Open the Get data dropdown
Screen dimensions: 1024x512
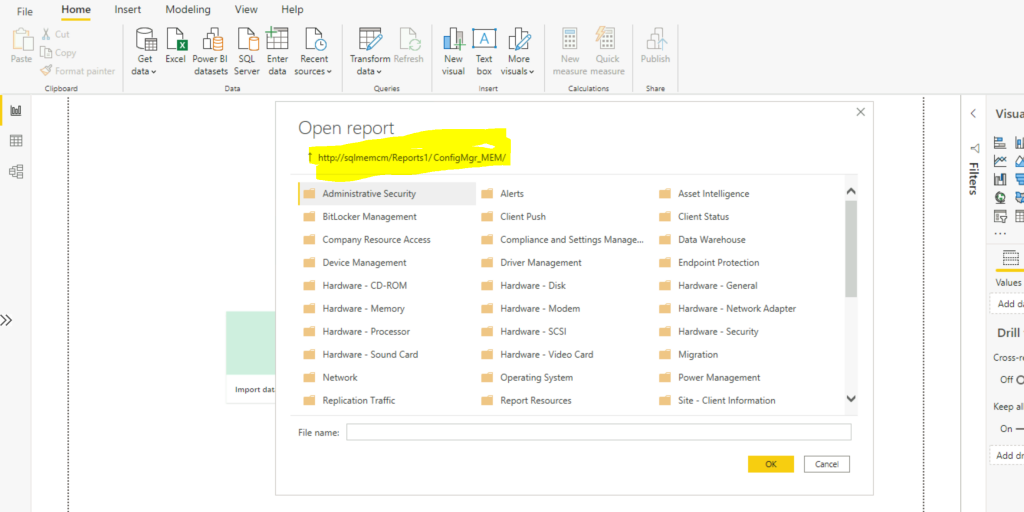[x=145, y=52]
